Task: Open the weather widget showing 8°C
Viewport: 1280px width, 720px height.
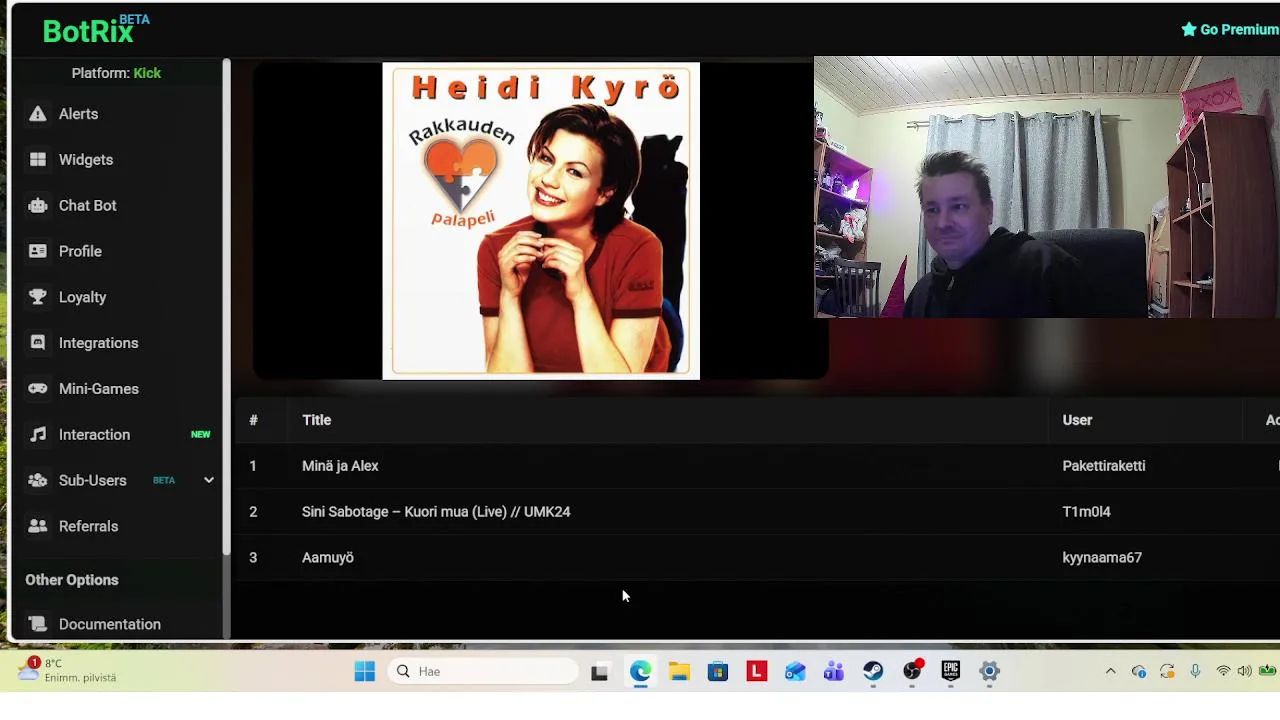Action: click(x=68, y=670)
